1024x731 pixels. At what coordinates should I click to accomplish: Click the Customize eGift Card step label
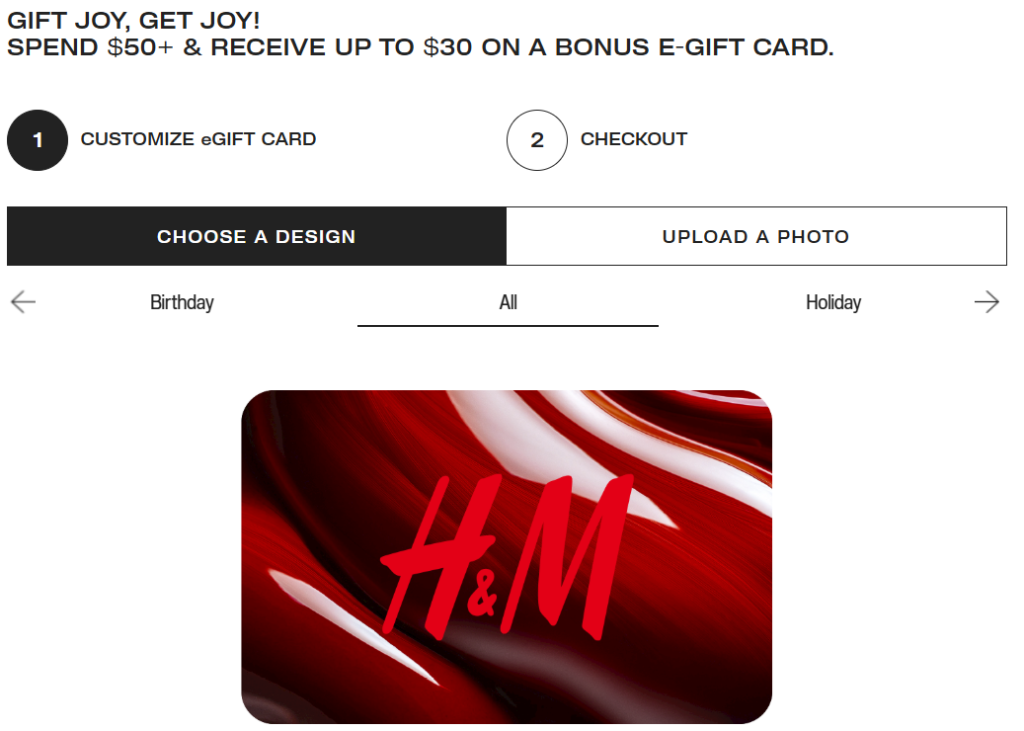point(199,139)
